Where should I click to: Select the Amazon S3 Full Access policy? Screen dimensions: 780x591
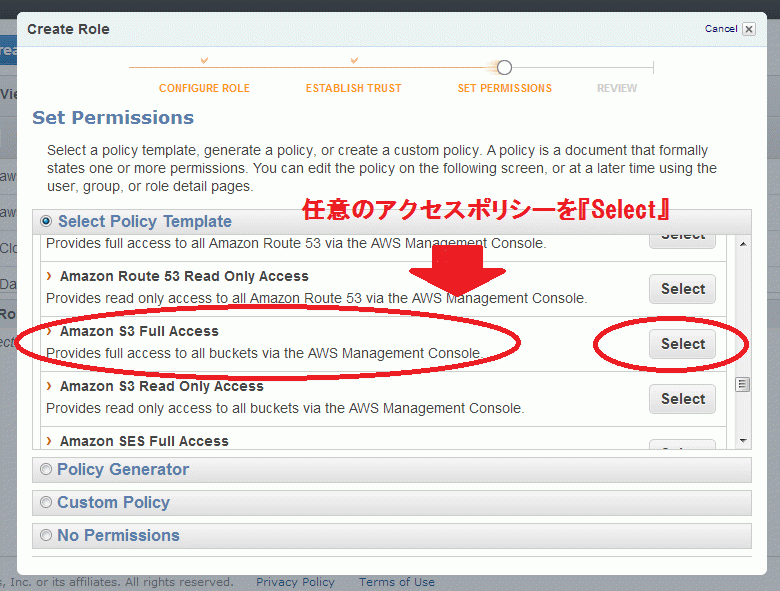click(682, 344)
